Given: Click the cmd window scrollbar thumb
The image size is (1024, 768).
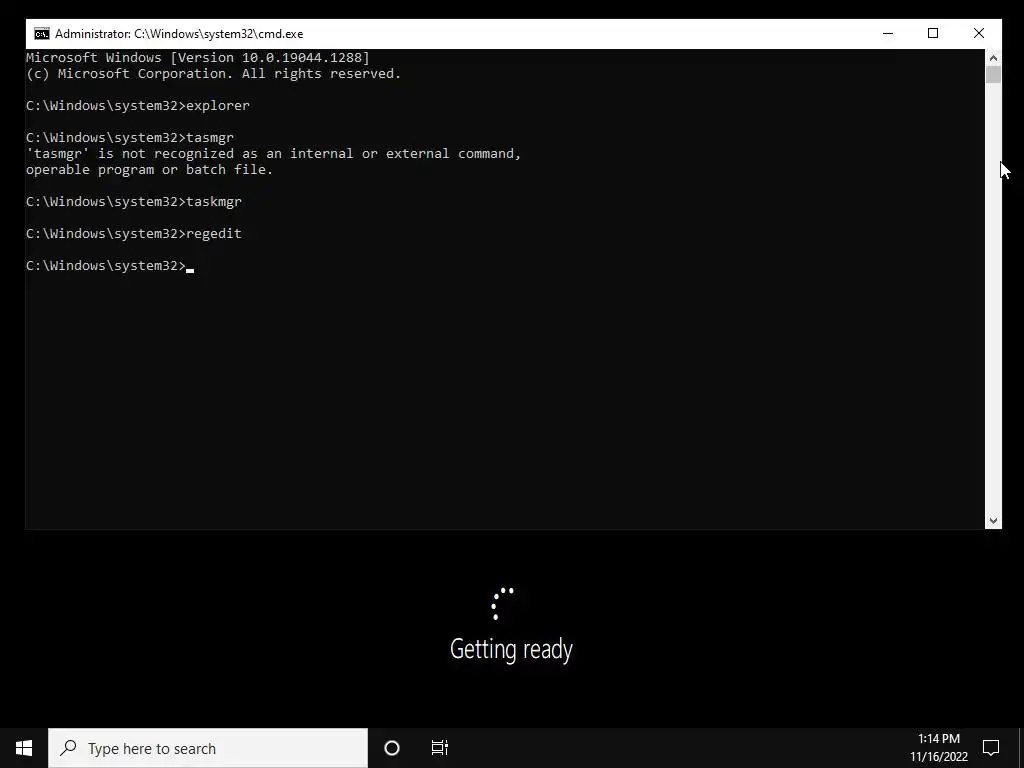Looking at the screenshot, I should (x=993, y=74).
